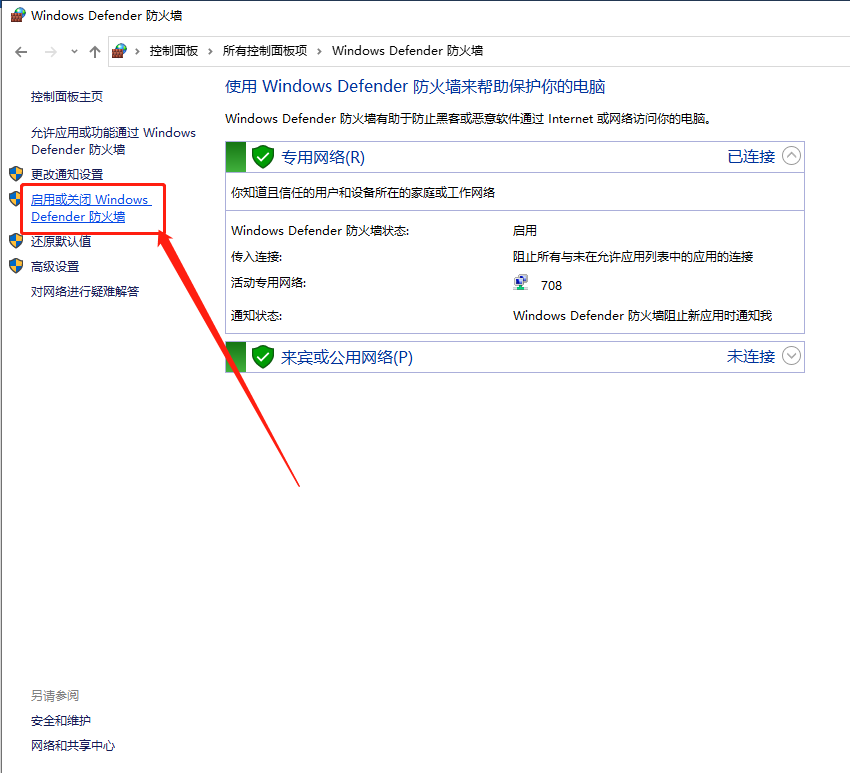This screenshot has height=773, width=850.
Task: Expand the 来宾或公用网络(P) section chevron
Action: pos(791,356)
